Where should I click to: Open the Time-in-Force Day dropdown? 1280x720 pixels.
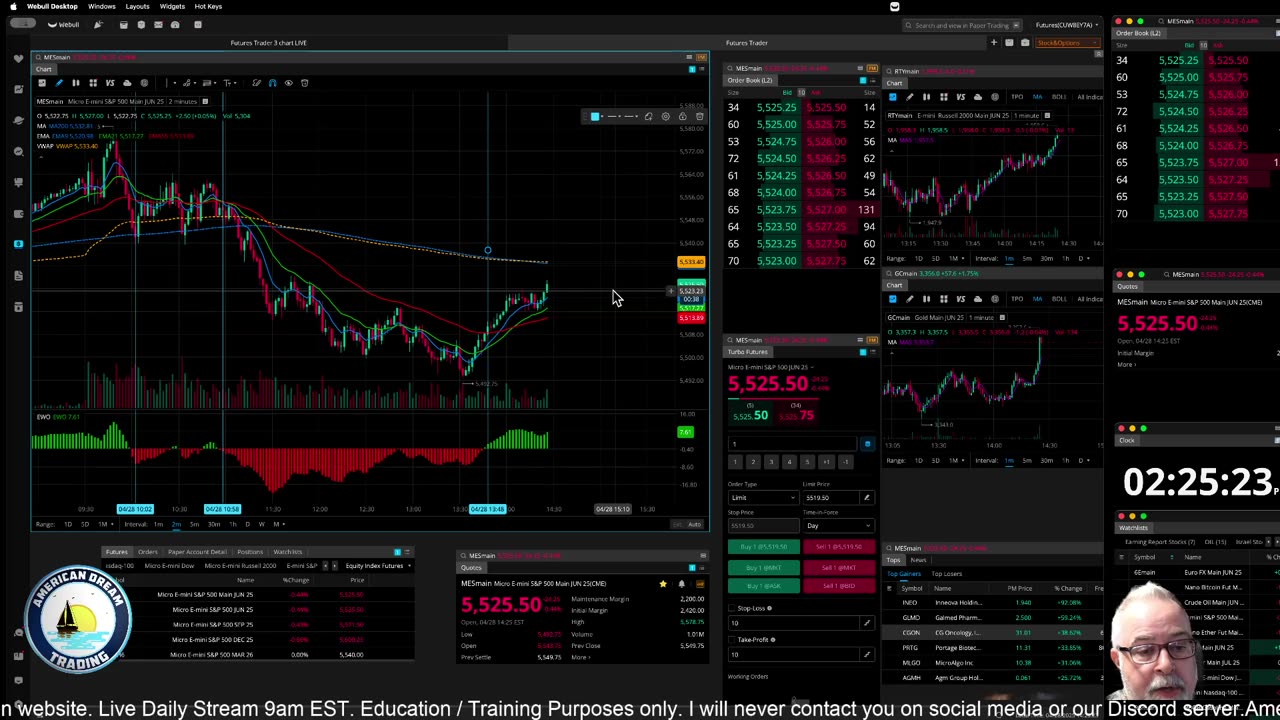838,525
